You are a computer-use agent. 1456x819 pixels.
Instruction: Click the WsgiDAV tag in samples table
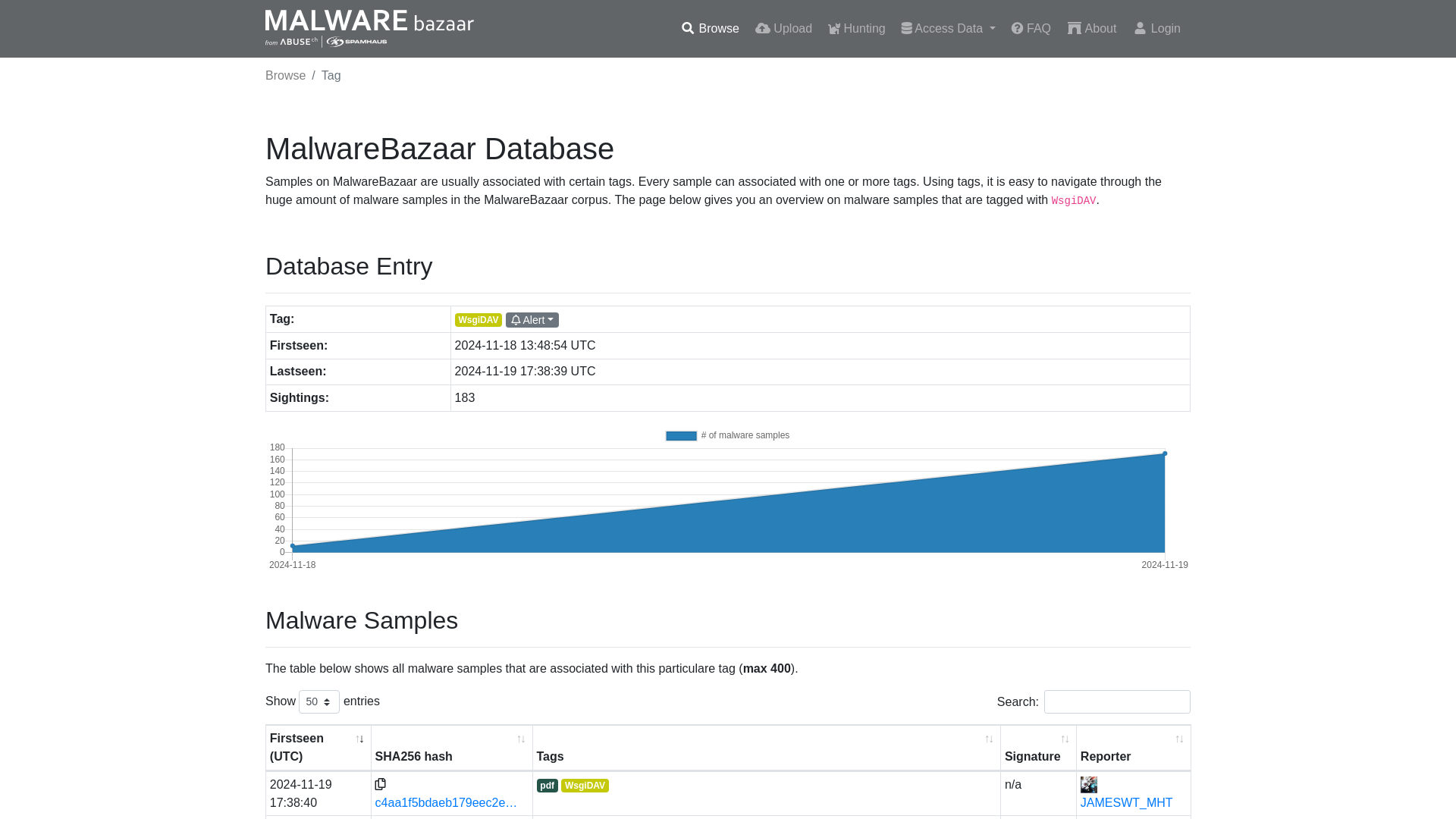585,784
